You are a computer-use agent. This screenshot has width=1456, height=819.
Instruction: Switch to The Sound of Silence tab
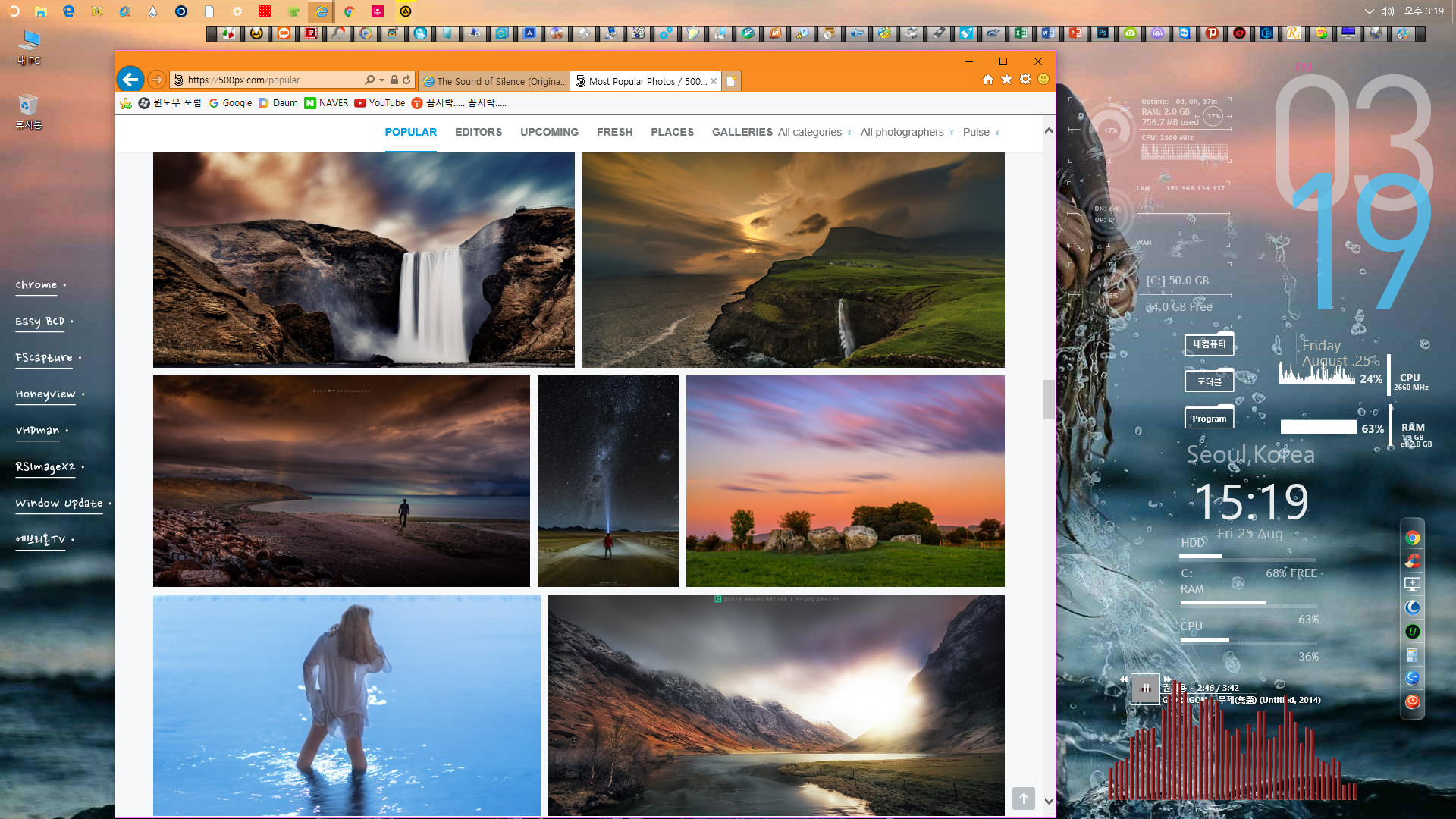[x=494, y=81]
